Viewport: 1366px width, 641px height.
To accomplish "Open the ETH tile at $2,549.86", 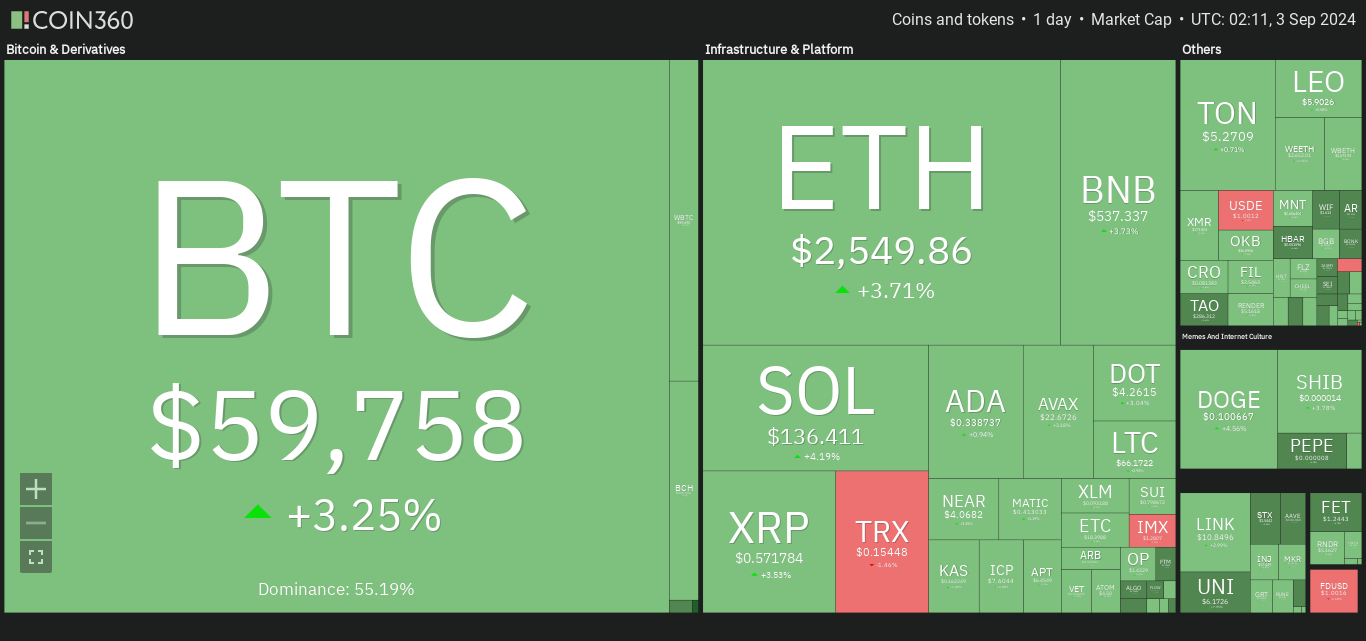I will tap(881, 203).
